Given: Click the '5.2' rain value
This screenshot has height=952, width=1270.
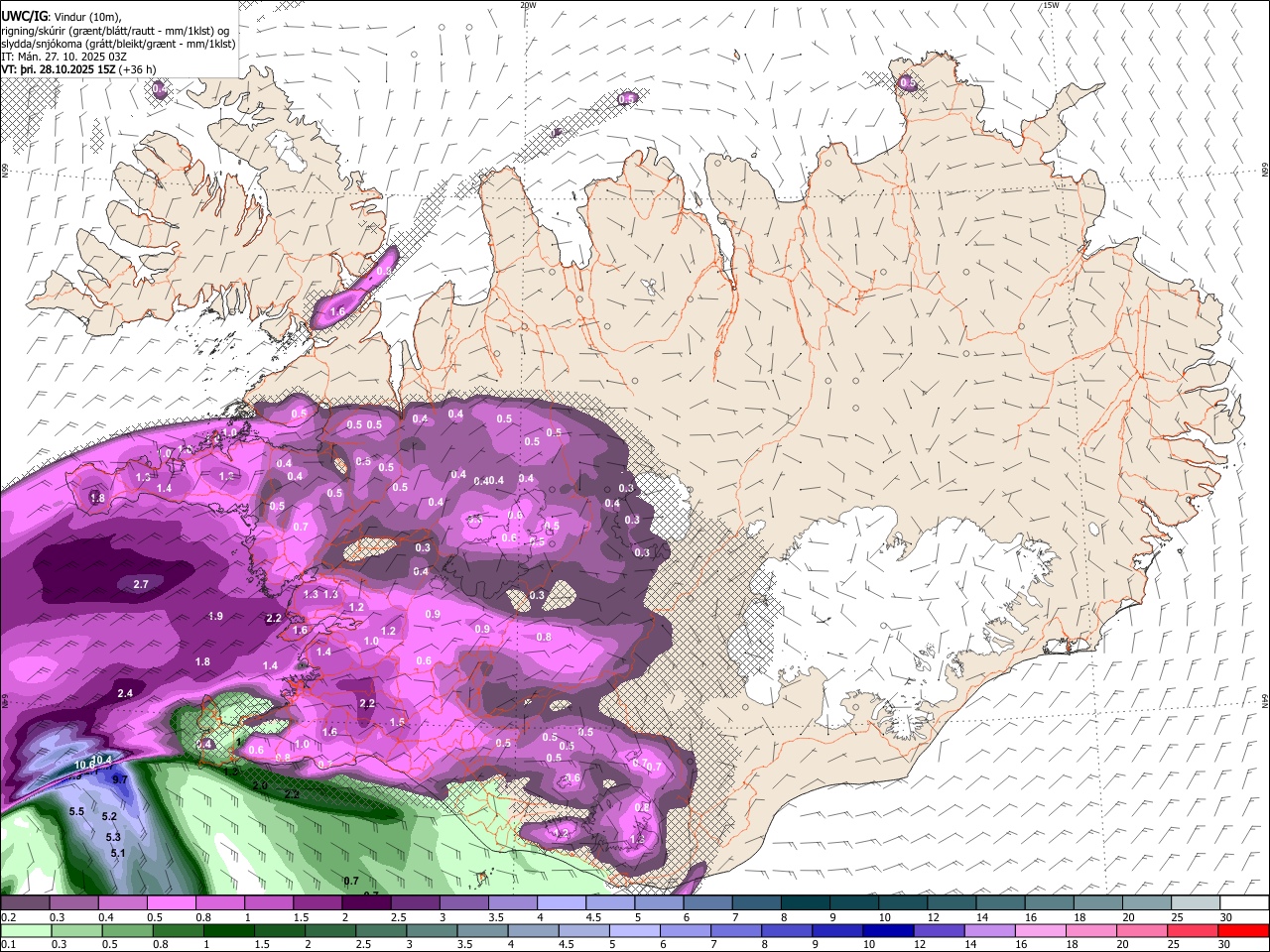Looking at the screenshot, I should tap(109, 816).
